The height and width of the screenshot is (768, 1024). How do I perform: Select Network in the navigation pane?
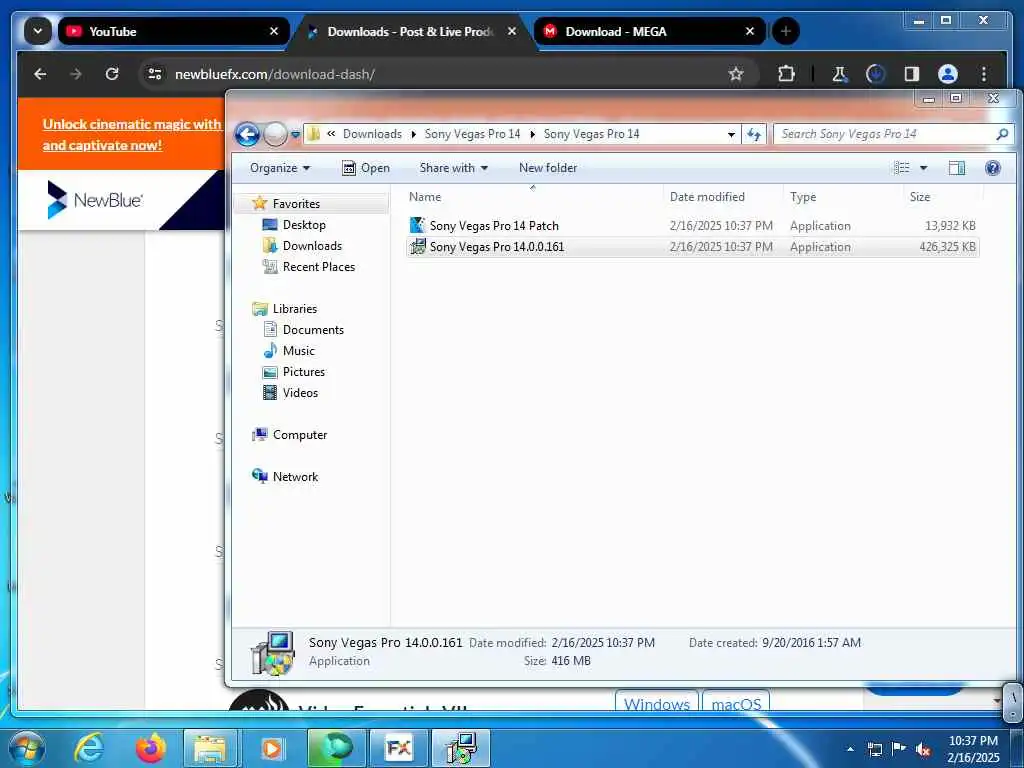coord(295,477)
